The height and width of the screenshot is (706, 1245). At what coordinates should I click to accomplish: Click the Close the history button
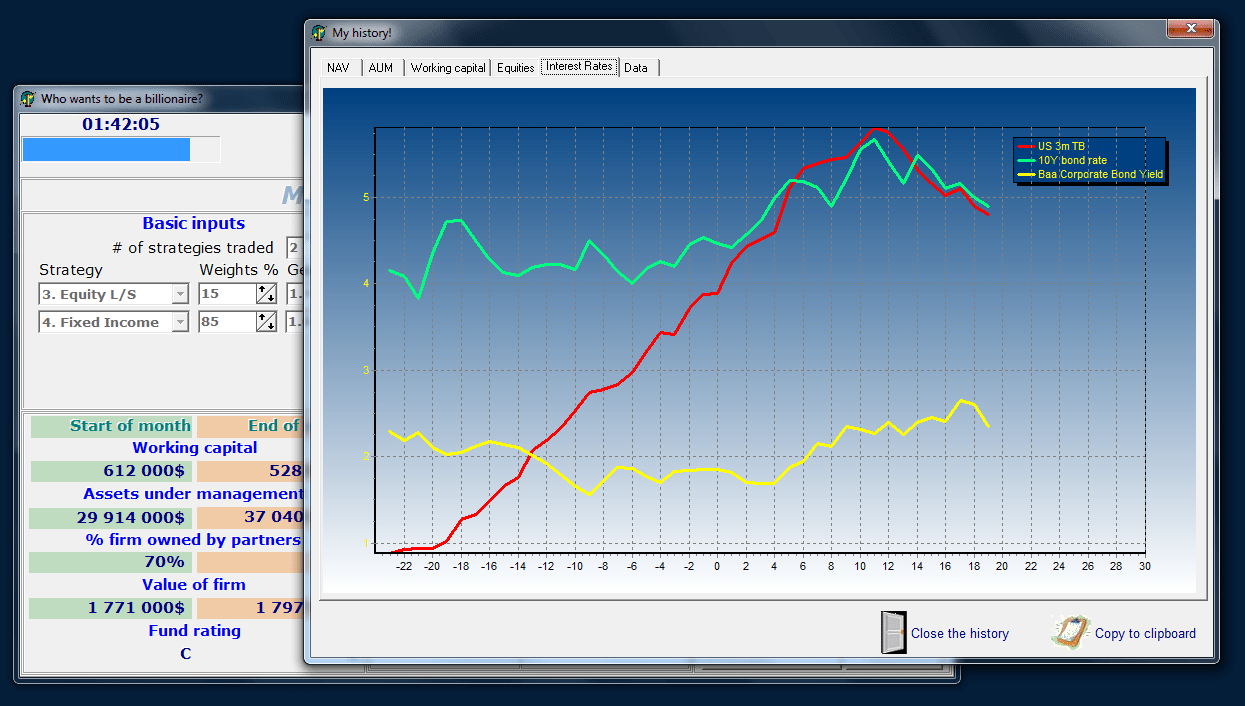(958, 632)
